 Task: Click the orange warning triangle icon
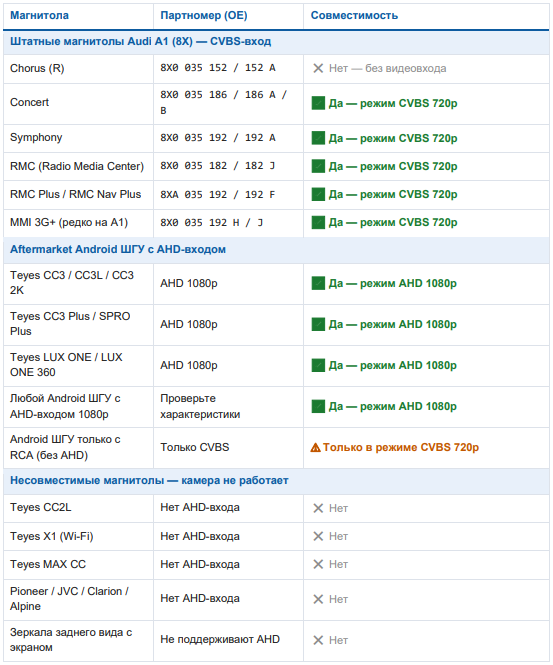coord(316,447)
